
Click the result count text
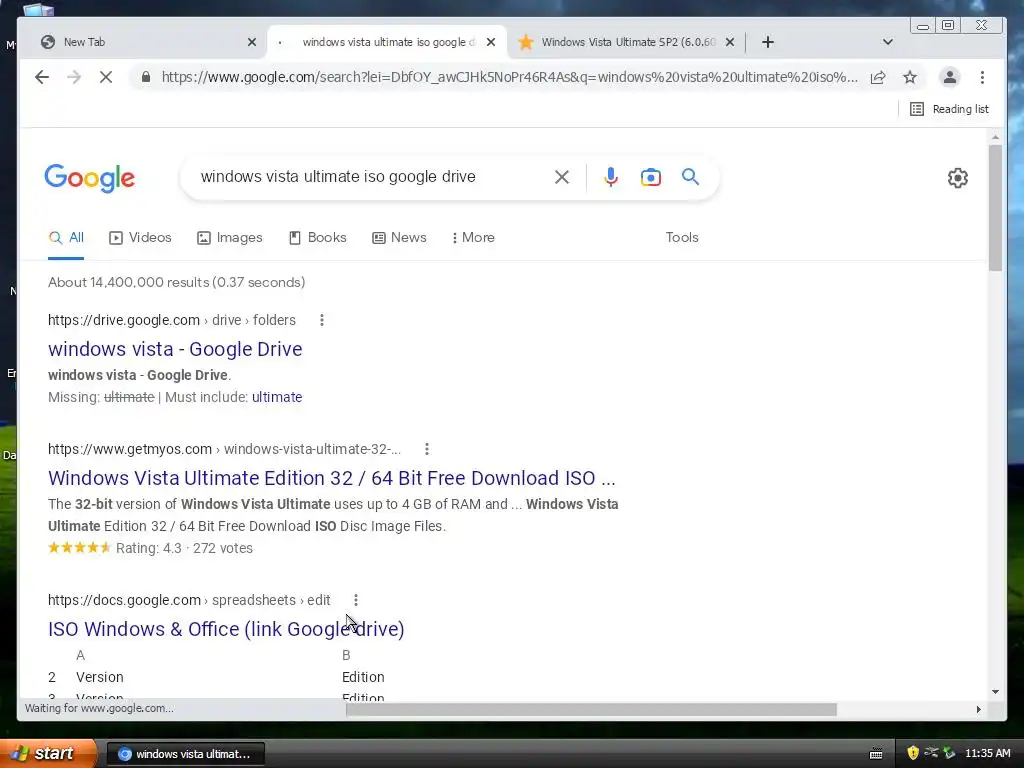[x=176, y=282]
